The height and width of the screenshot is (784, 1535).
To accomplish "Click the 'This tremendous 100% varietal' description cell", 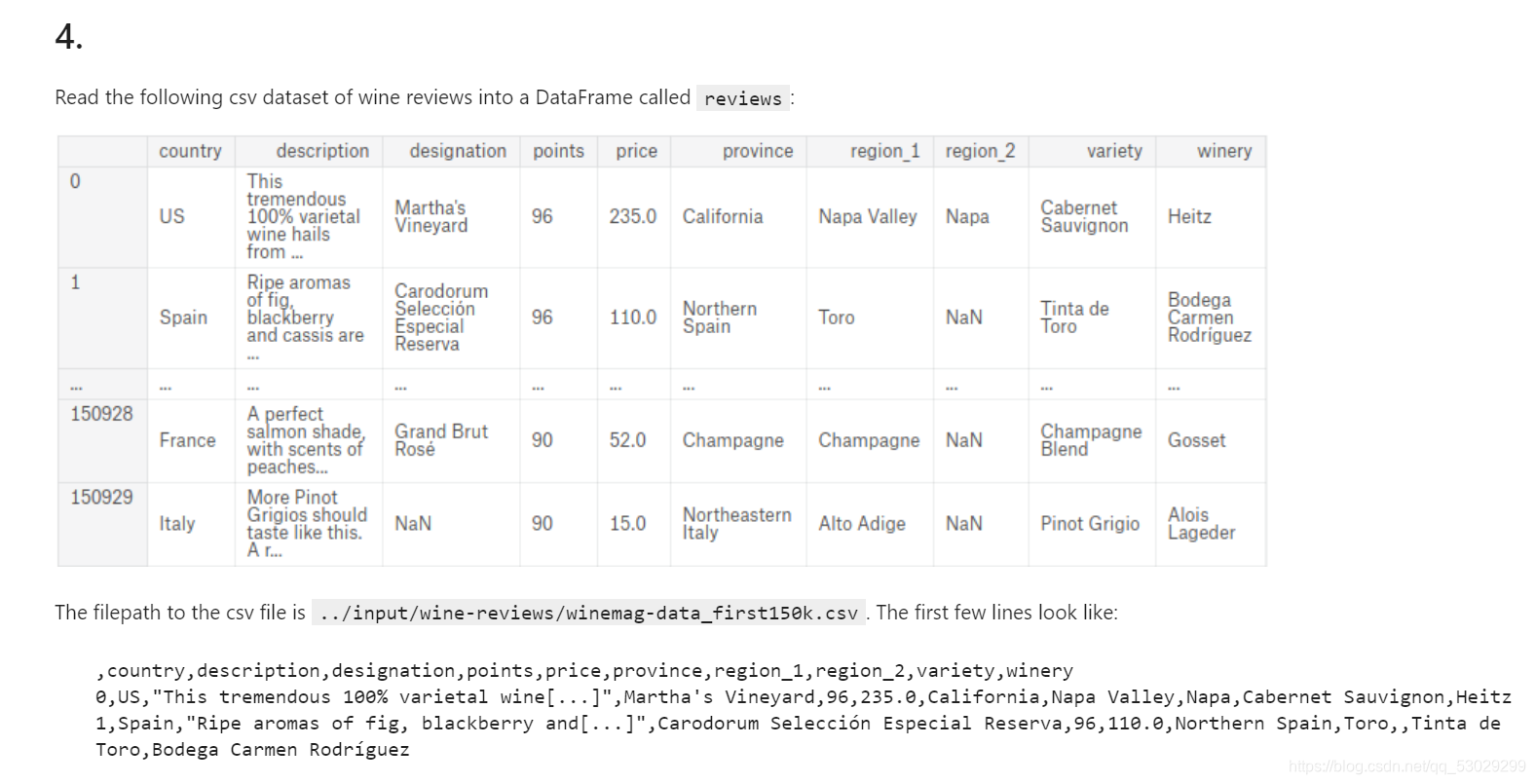I will 309,217.
